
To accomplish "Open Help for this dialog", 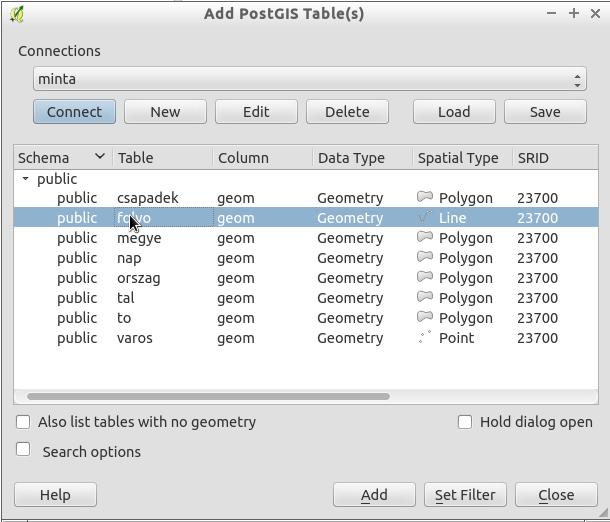I will tap(55, 495).
